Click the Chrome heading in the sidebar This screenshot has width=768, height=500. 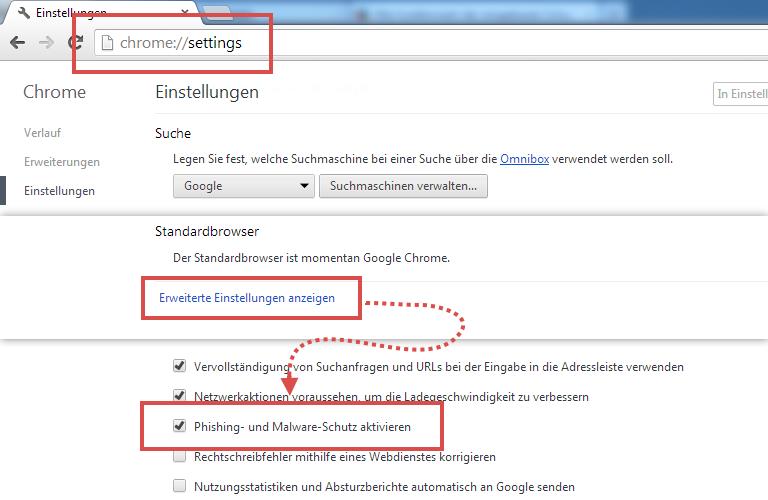(x=54, y=92)
